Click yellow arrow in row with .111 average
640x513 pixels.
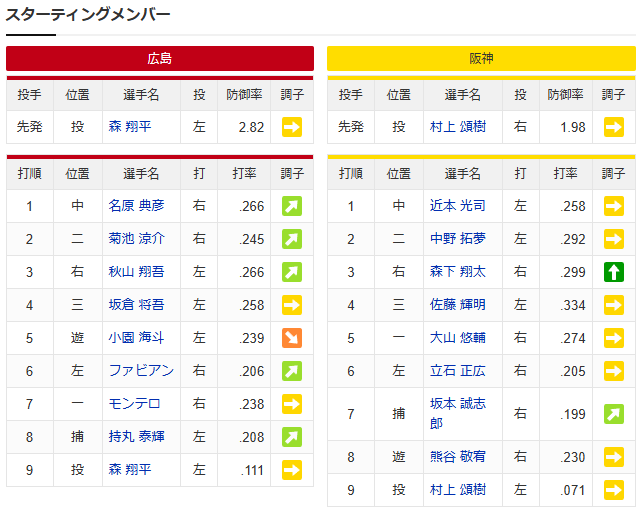pos(292,470)
